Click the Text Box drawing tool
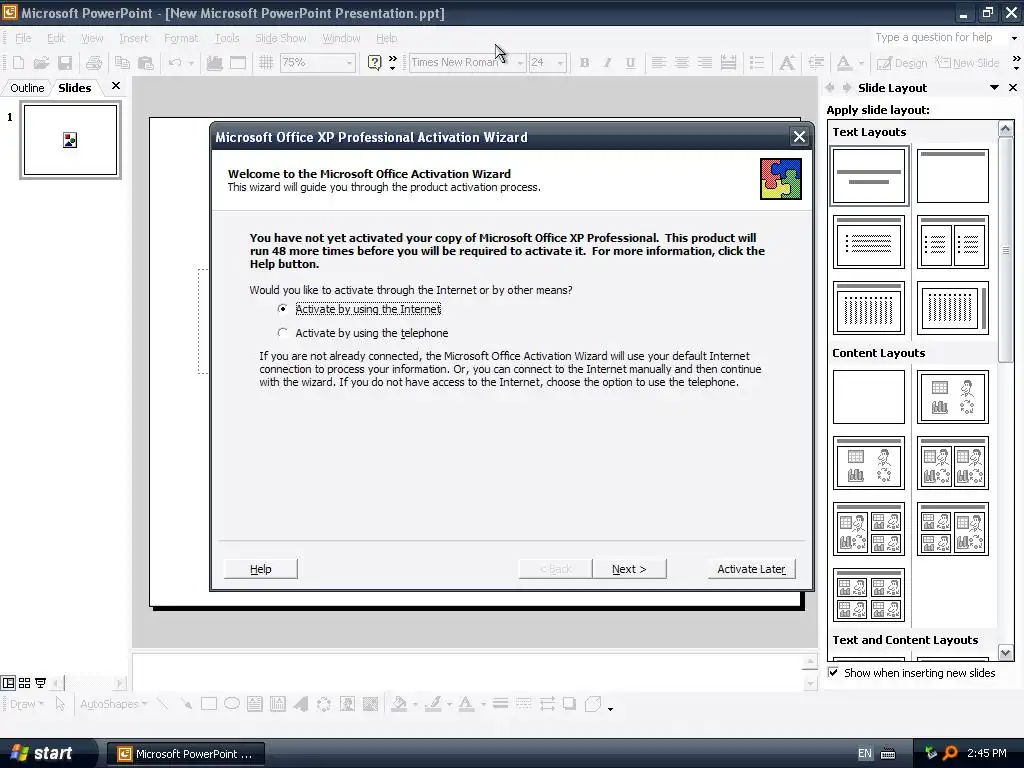1024x768 pixels. point(255,704)
